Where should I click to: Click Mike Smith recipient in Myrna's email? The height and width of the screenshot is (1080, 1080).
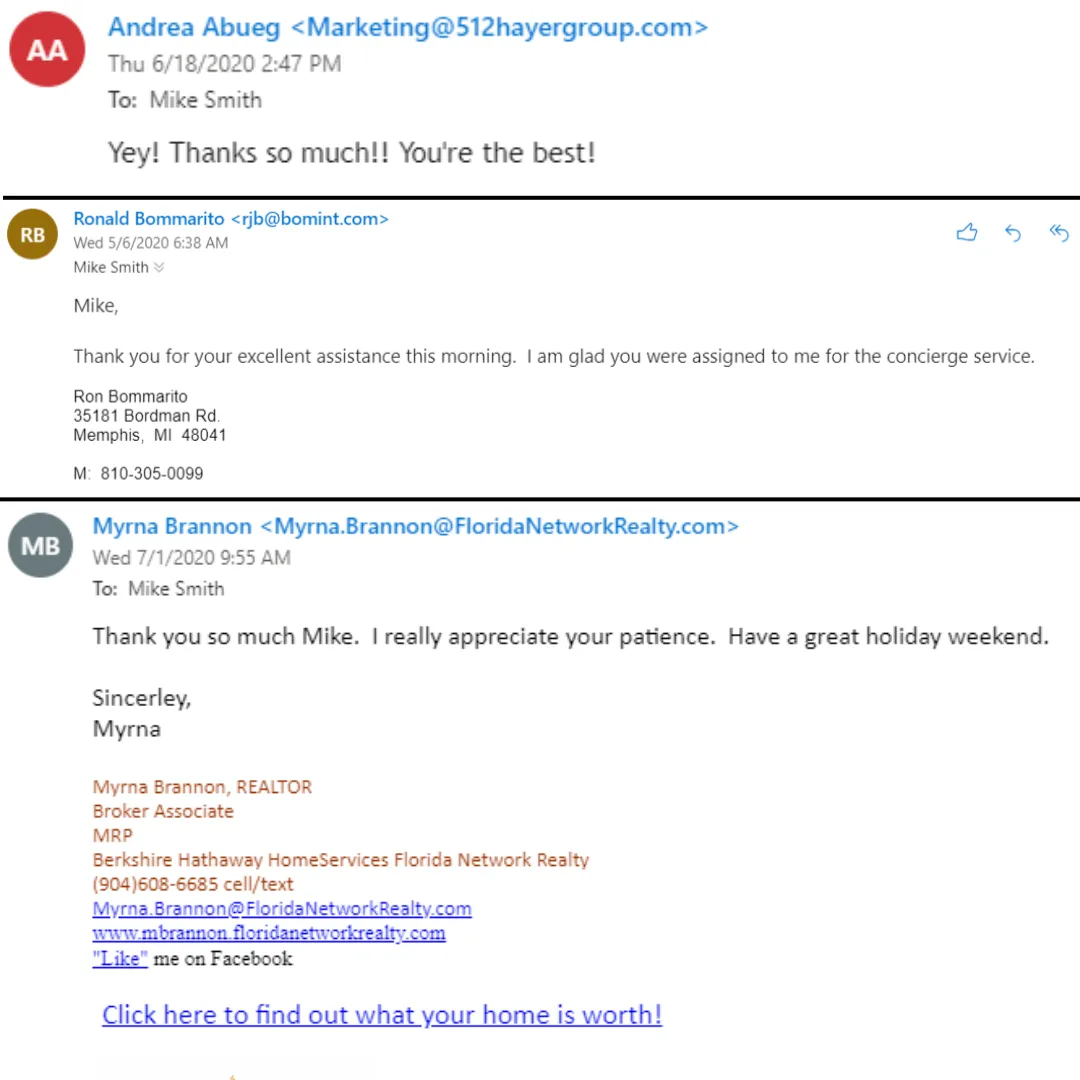pos(176,589)
